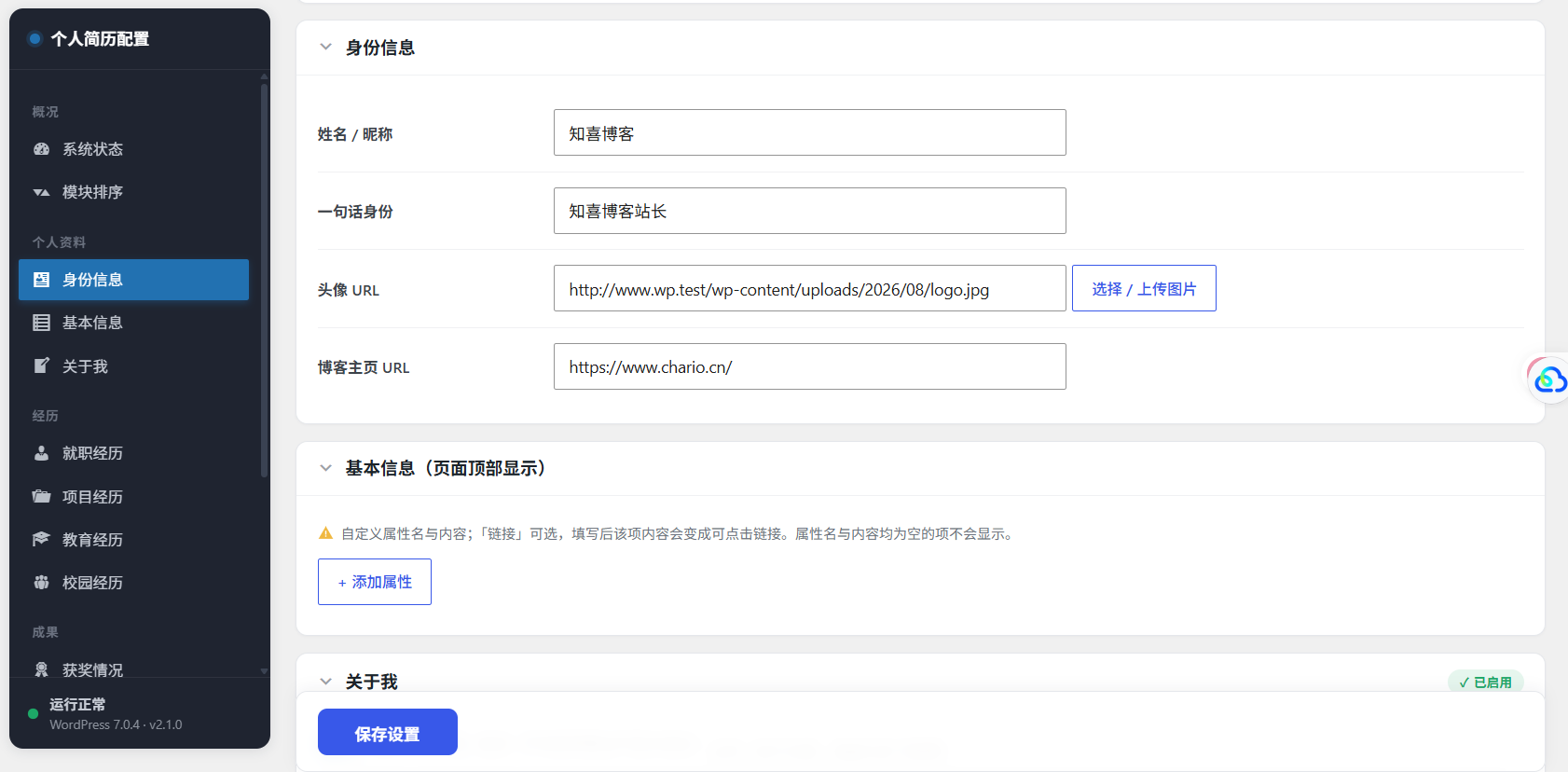Click the 就职经历 person icon
This screenshot has height=772, width=1568.
tap(41, 453)
